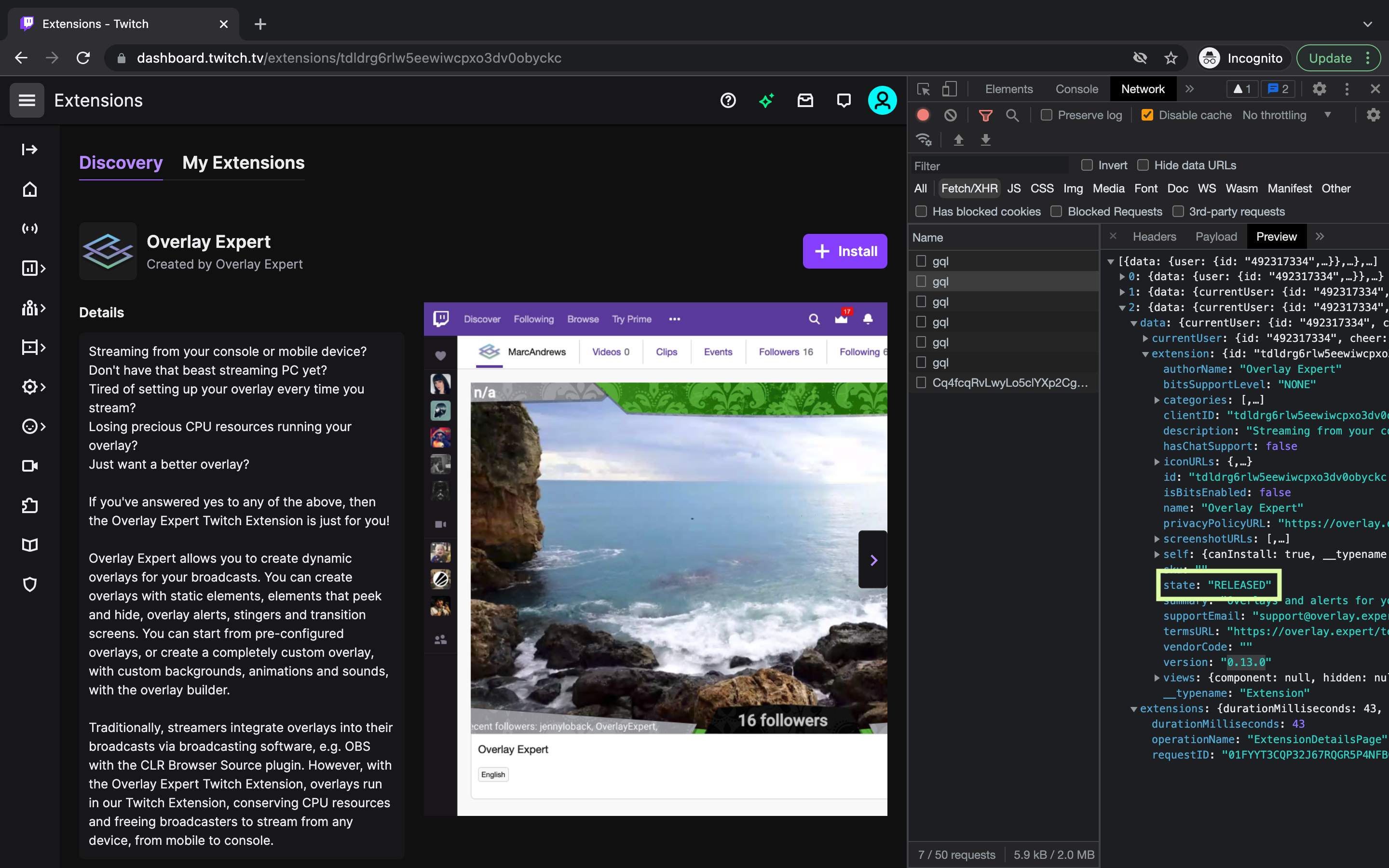Click the Install button for Overlay Expert

pyautogui.click(x=845, y=251)
